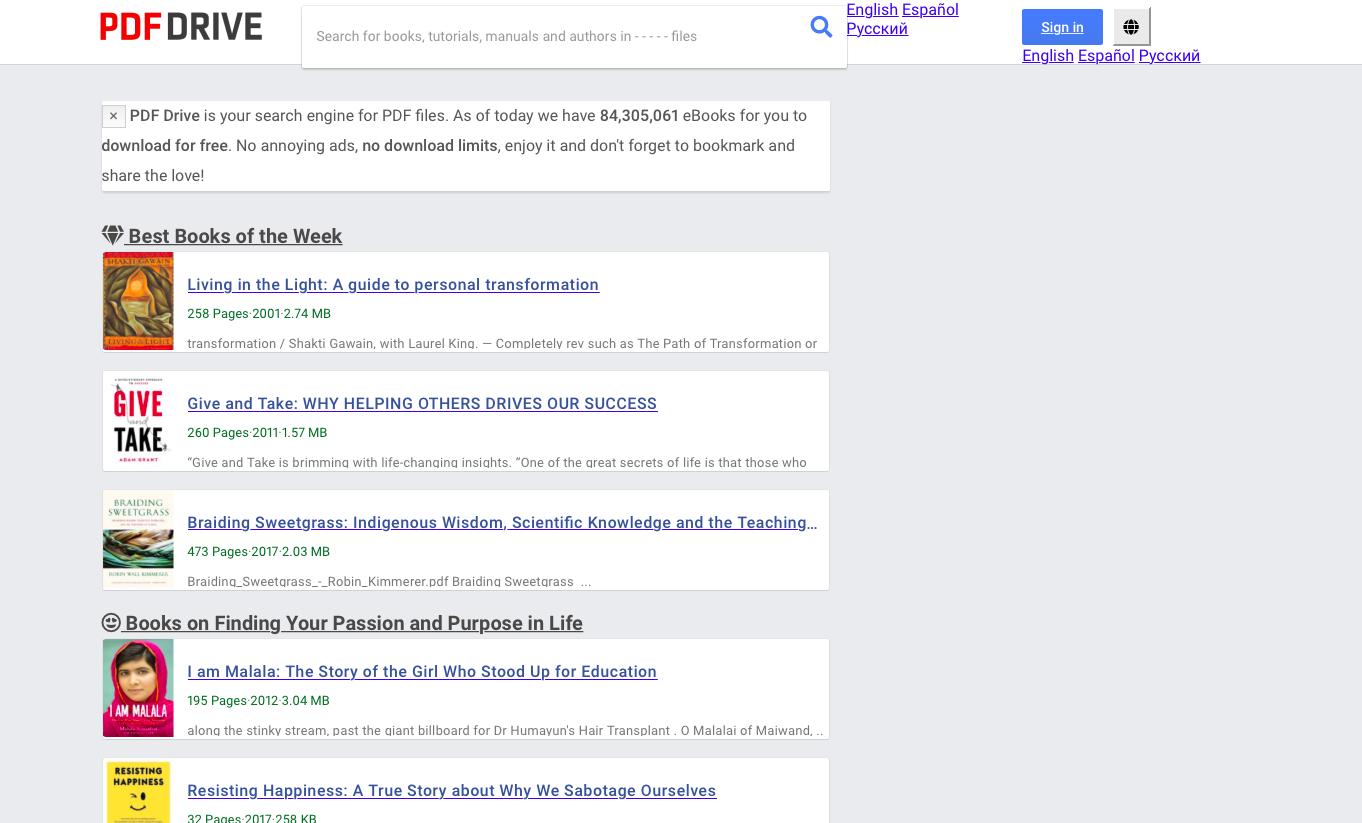The height and width of the screenshot is (823, 1362).
Task: Click Shakti Gawain description snippet
Action: [x=502, y=343]
